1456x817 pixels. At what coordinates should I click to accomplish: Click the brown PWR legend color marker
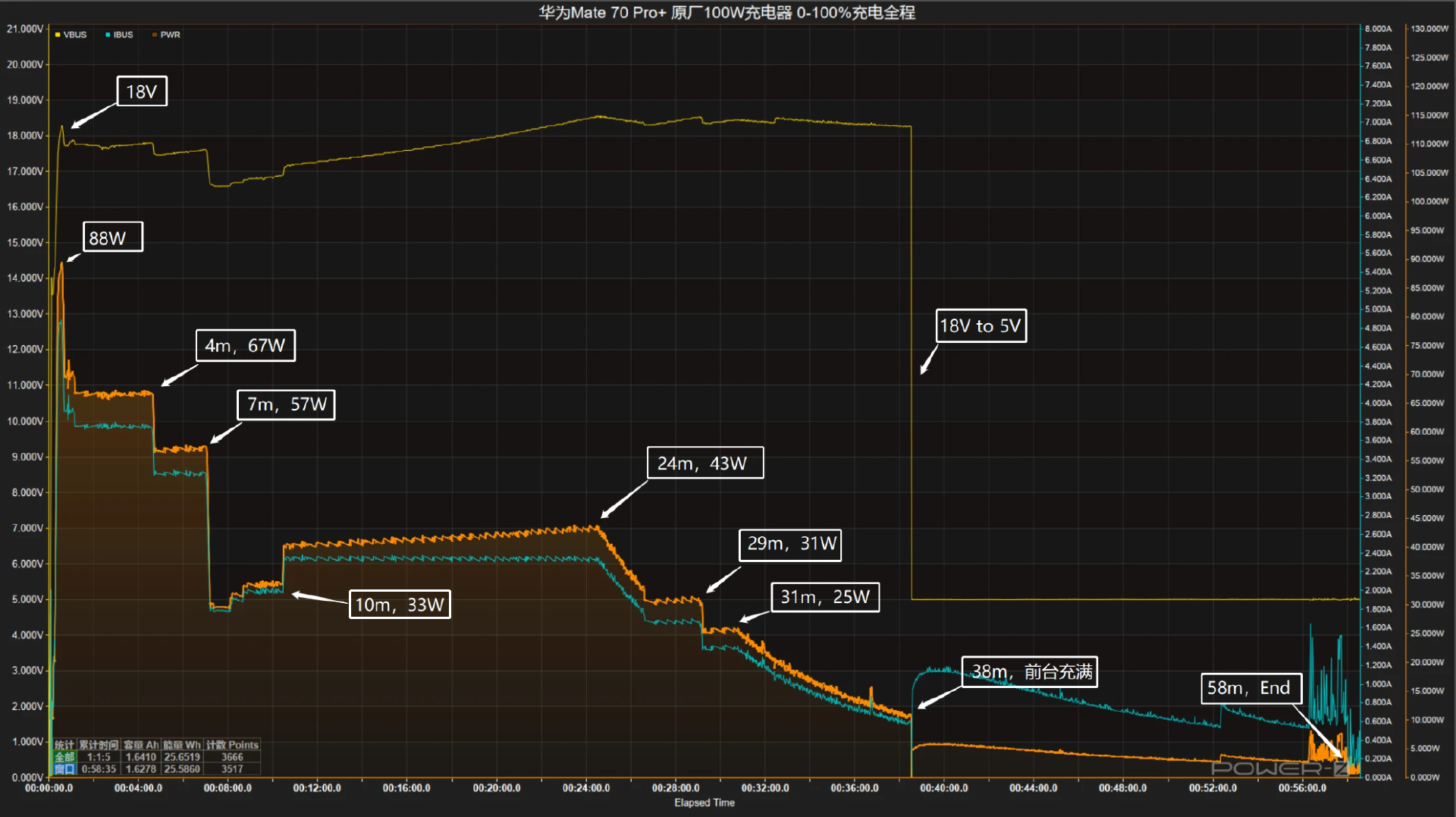click(x=155, y=35)
